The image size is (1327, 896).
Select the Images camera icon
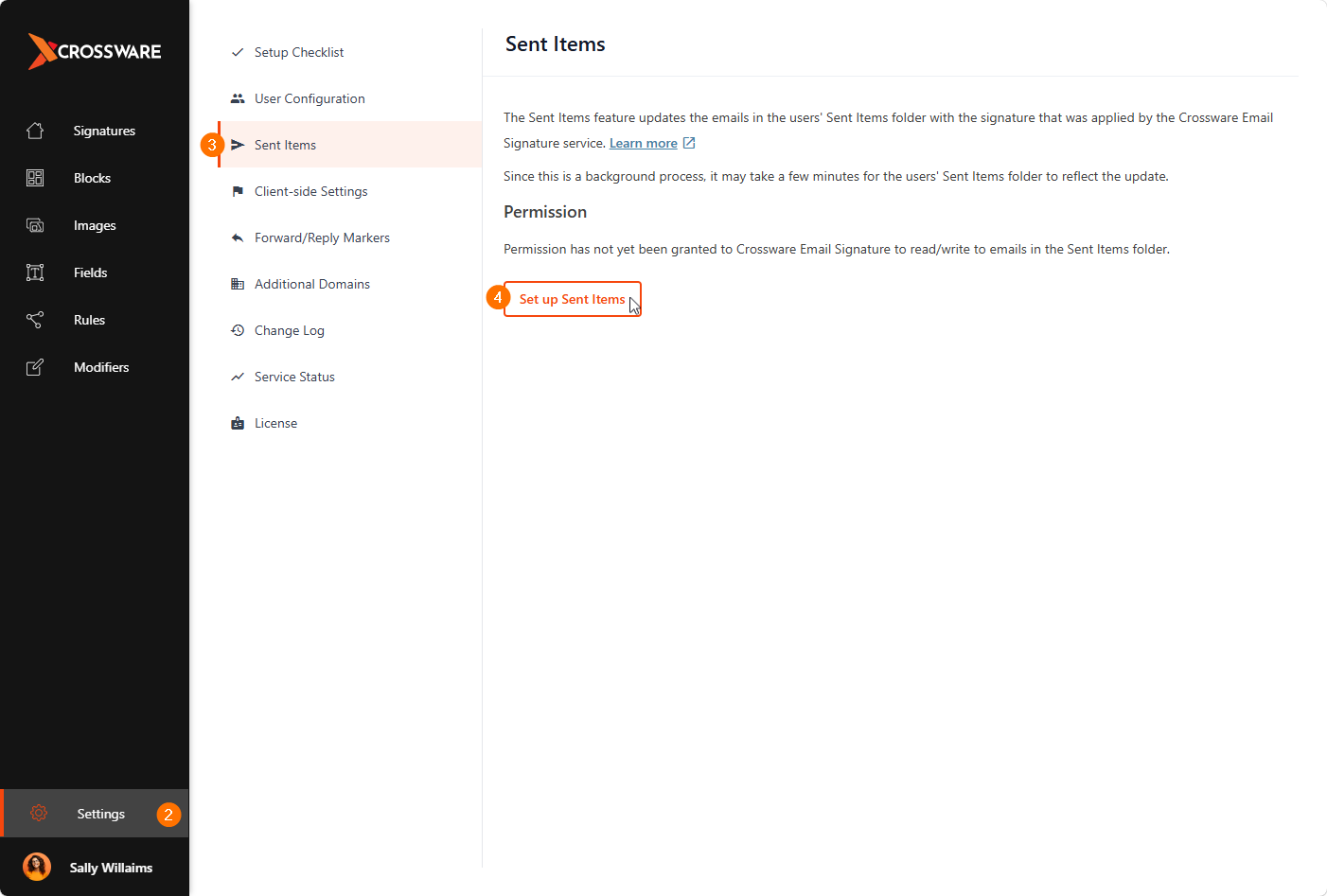coord(35,225)
